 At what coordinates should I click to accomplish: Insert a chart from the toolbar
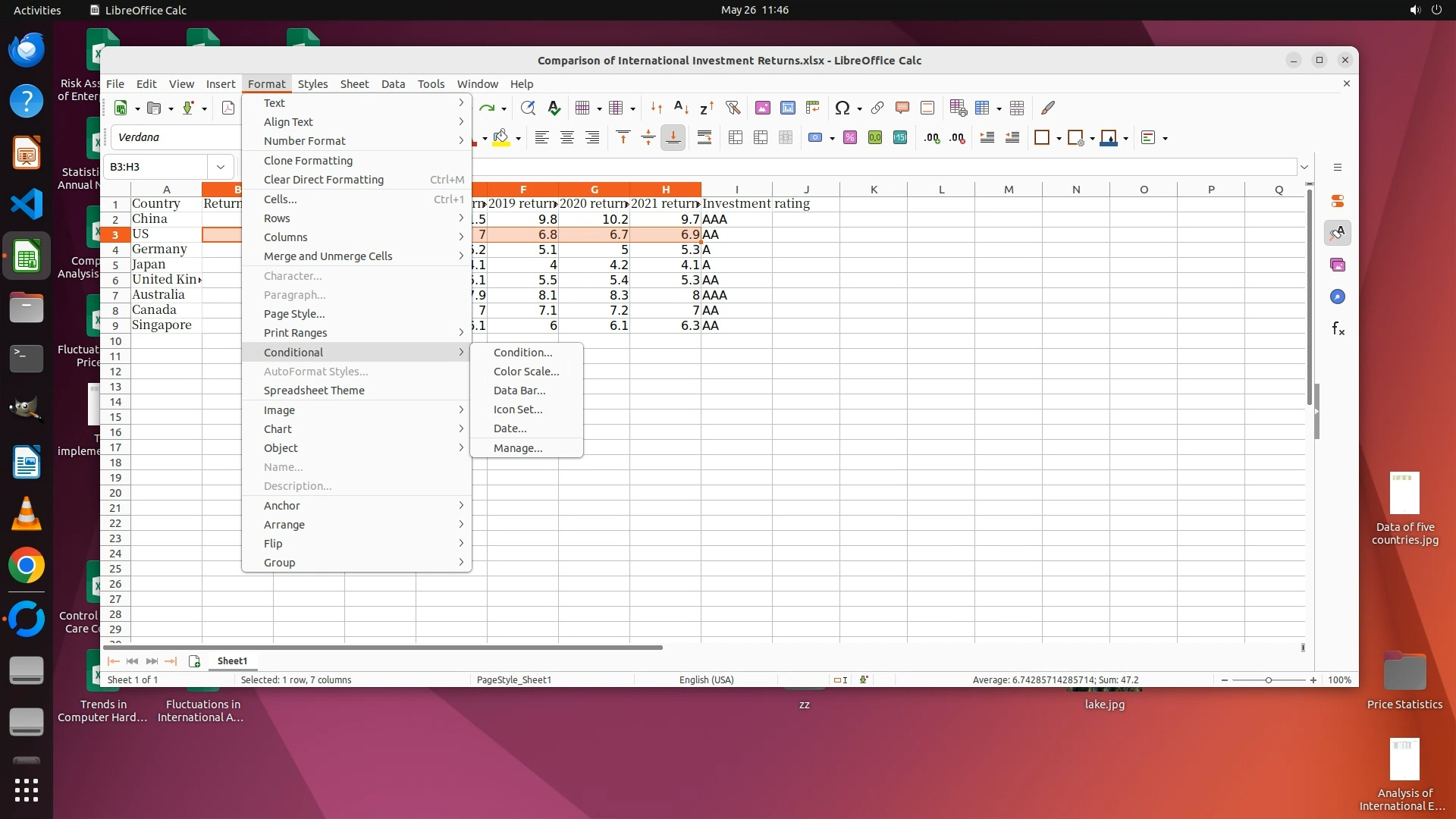(788, 108)
